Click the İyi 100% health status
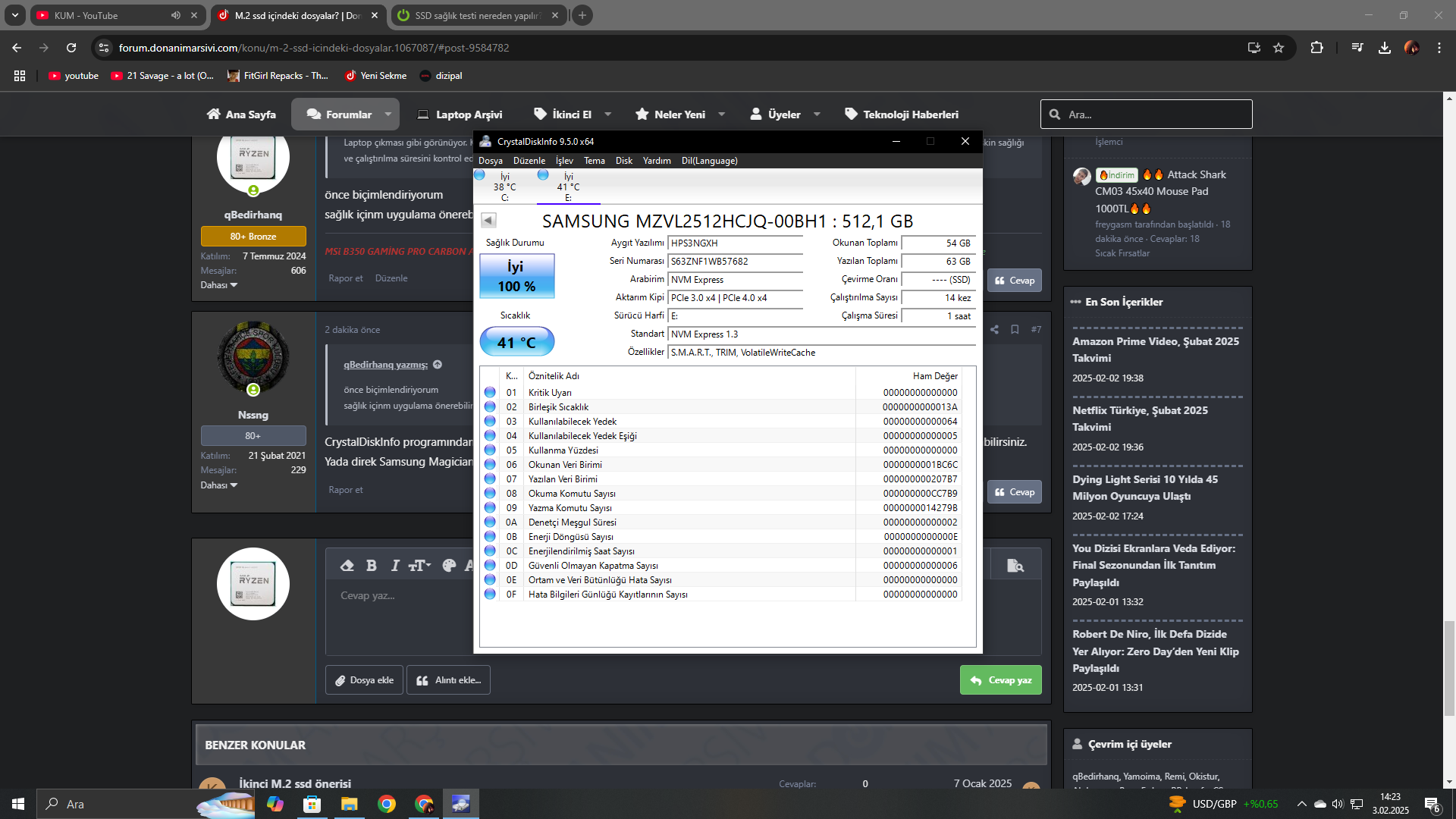 click(516, 276)
